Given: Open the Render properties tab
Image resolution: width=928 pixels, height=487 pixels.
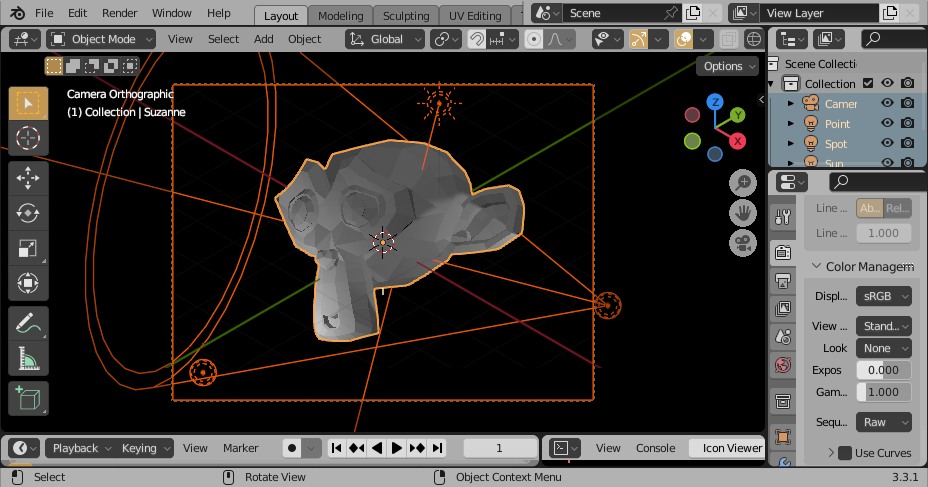Looking at the screenshot, I should [783, 253].
